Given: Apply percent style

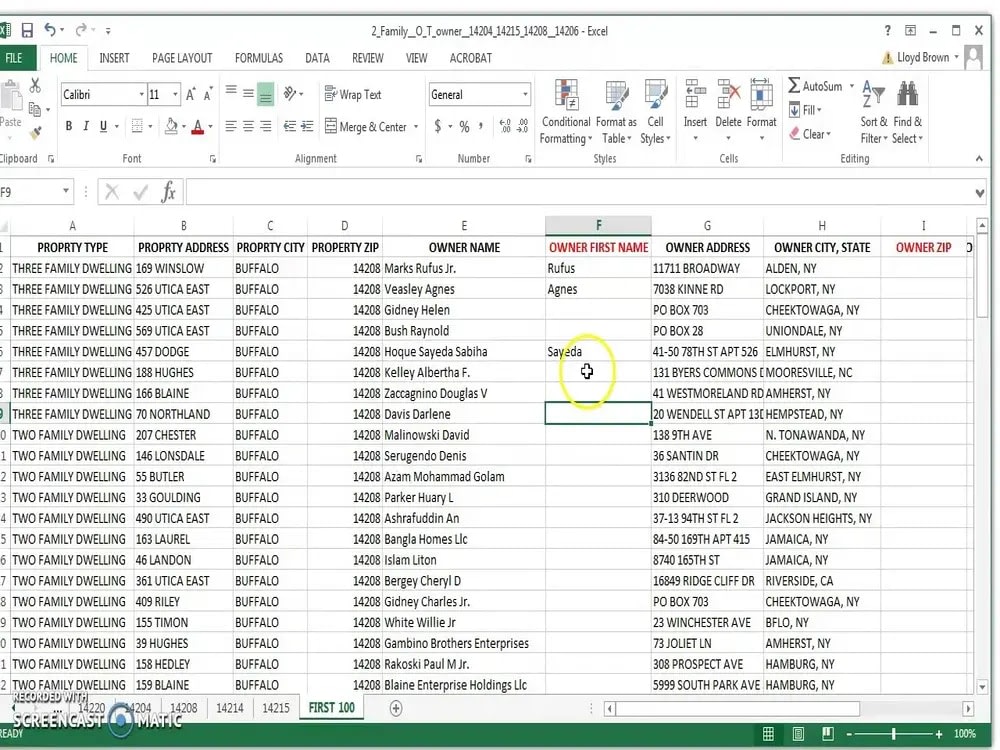Looking at the screenshot, I should tap(464, 126).
